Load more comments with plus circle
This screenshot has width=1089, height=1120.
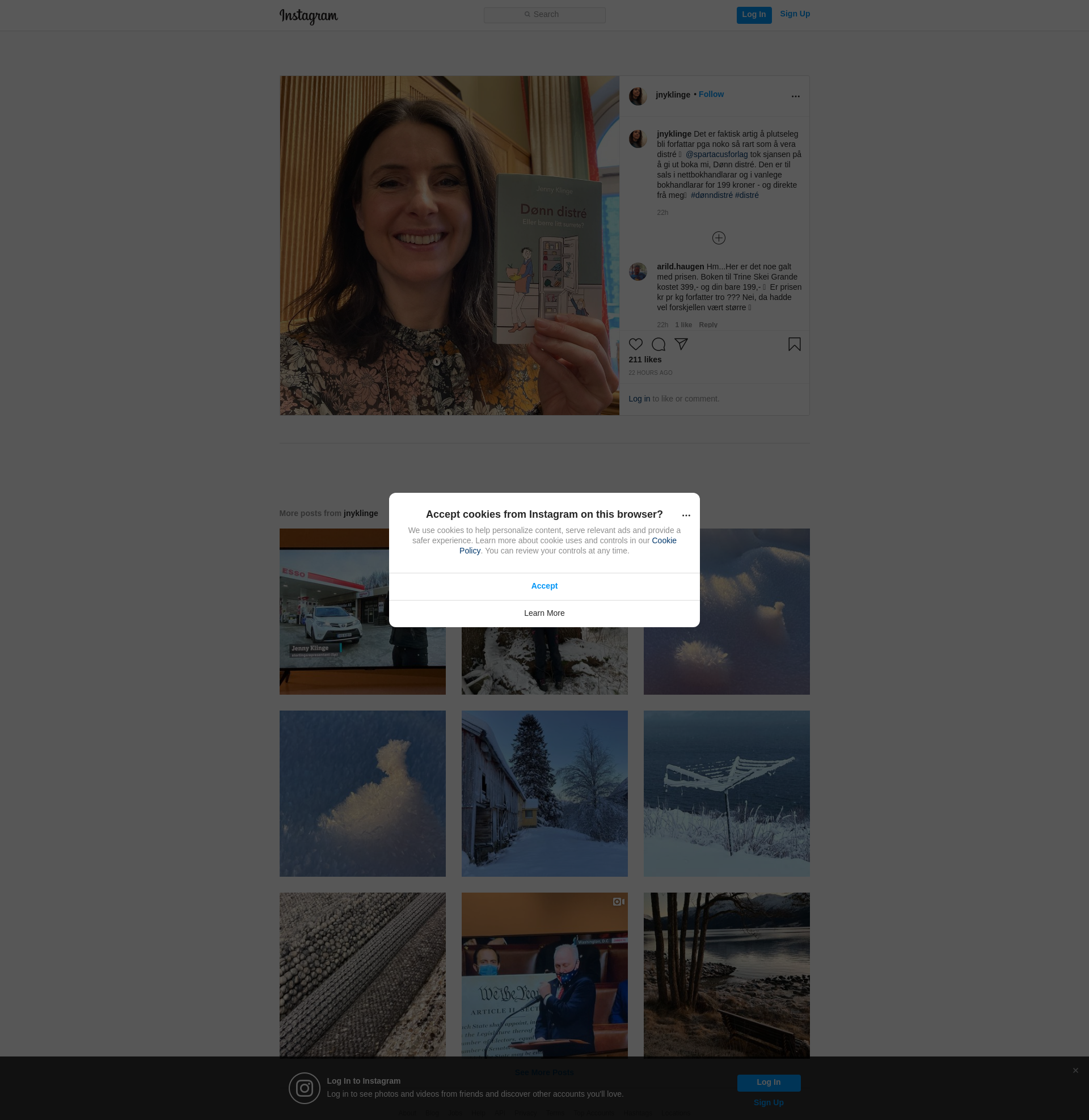pos(719,238)
